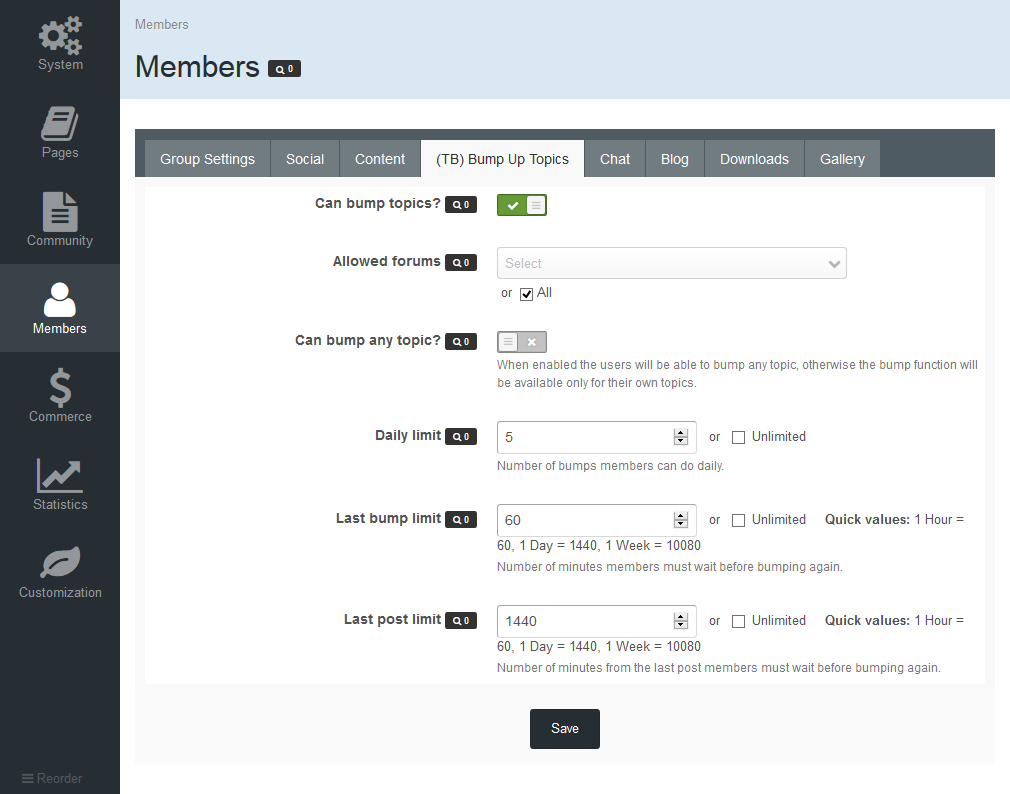Switch to the Group Settings tab
Viewport: 1010px width, 794px height.
tap(207, 159)
